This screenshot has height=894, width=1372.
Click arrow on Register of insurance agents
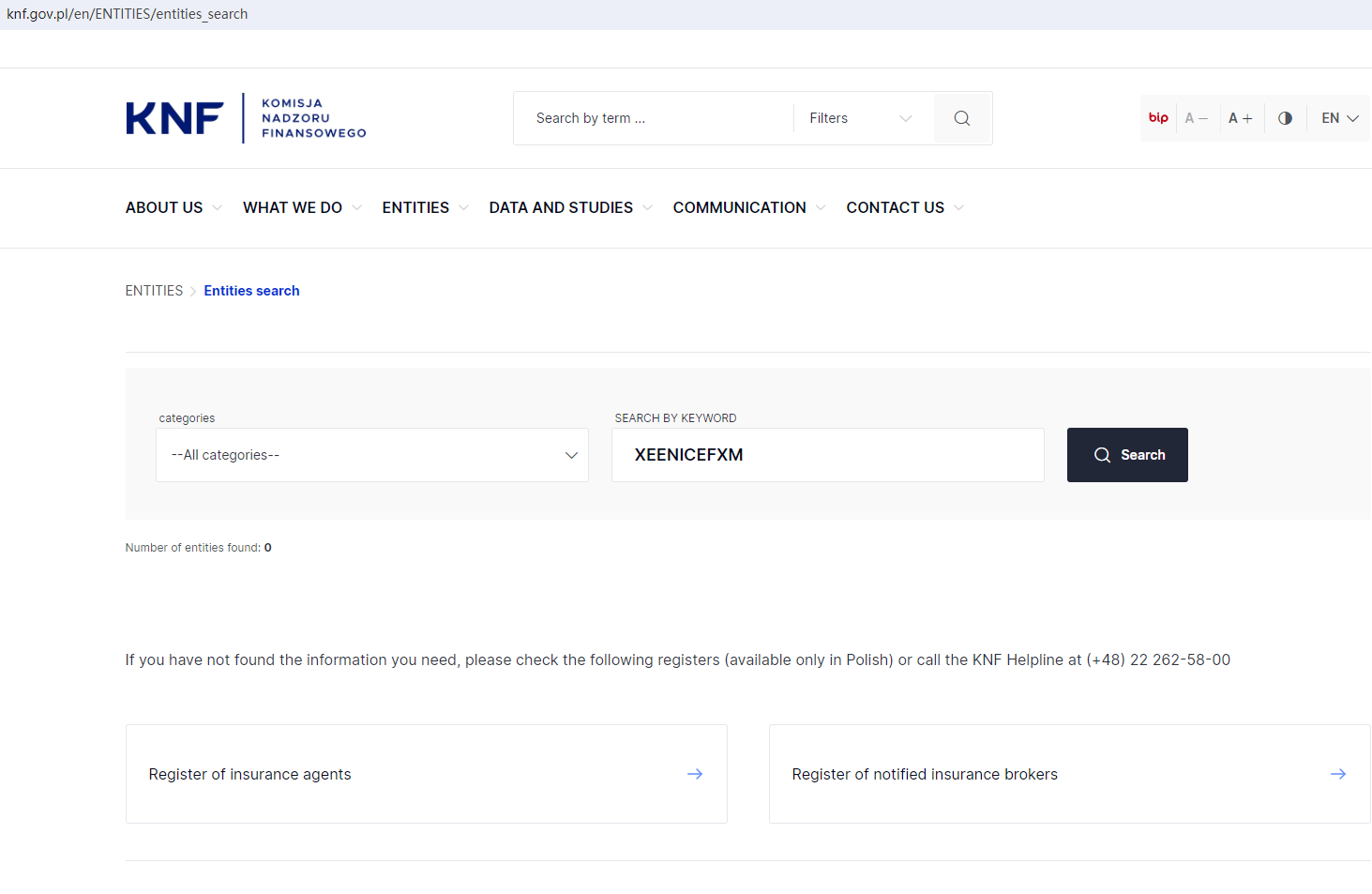click(694, 774)
